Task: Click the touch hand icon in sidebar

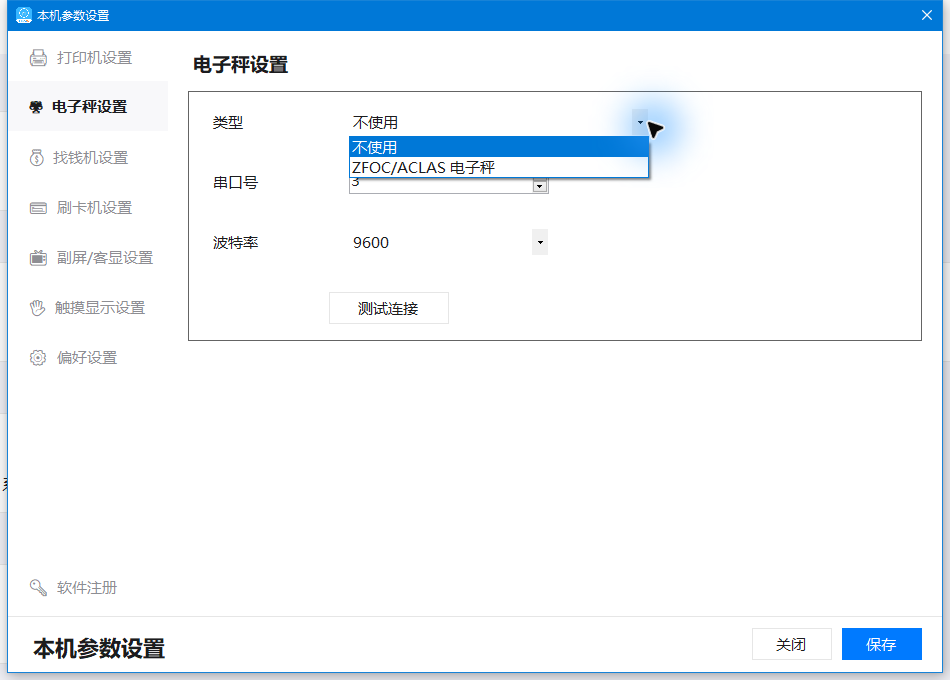Action: [x=38, y=308]
